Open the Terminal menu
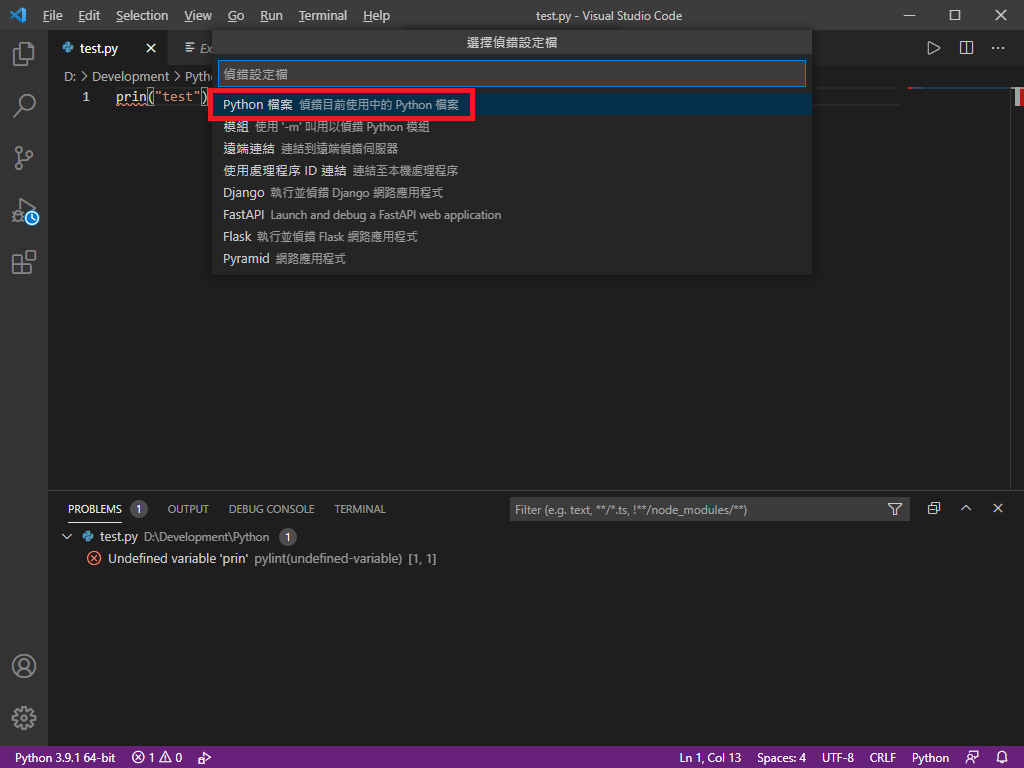 [x=323, y=16]
